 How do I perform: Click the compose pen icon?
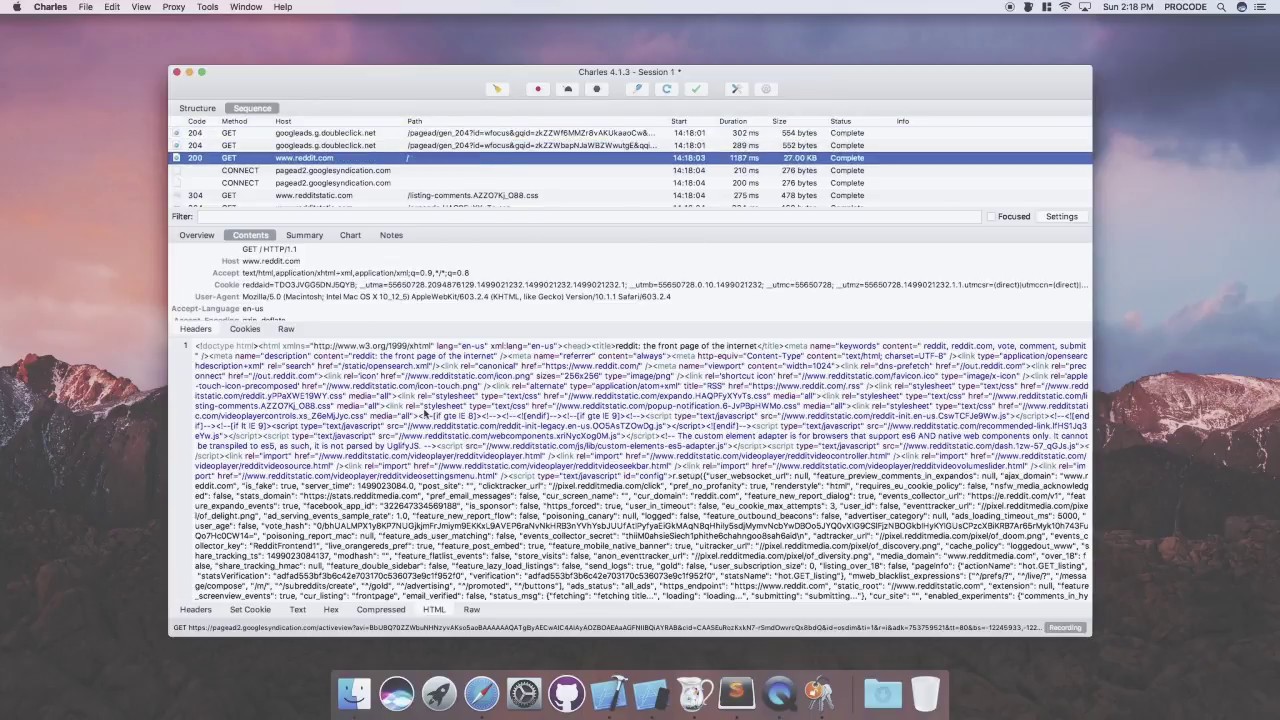click(637, 89)
